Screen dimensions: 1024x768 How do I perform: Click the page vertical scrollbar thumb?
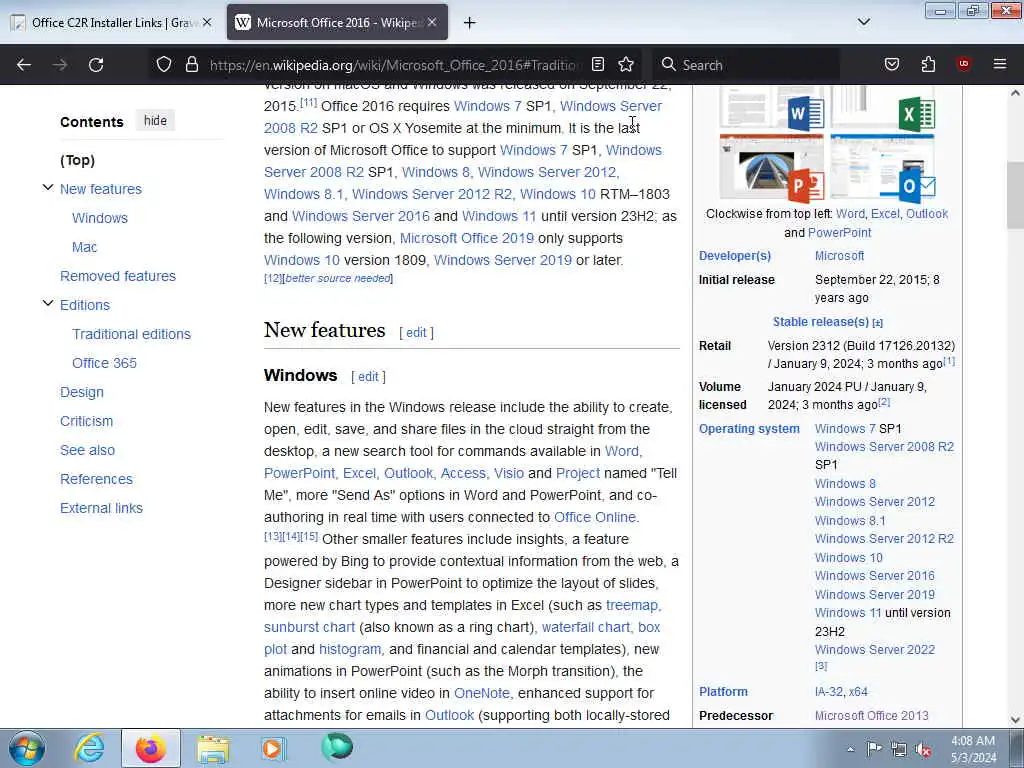click(x=1015, y=195)
